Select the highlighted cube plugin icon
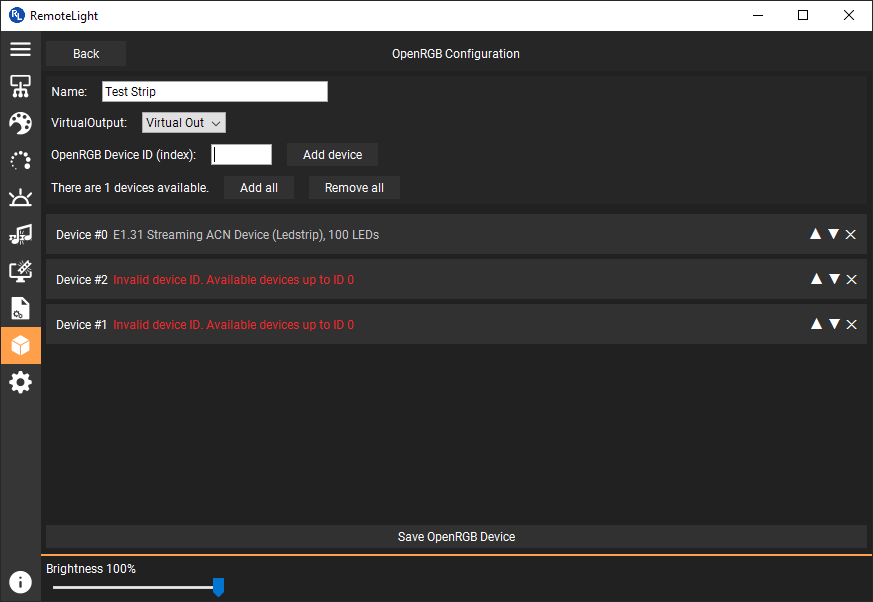Image resolution: width=873 pixels, height=602 pixels. (21, 345)
